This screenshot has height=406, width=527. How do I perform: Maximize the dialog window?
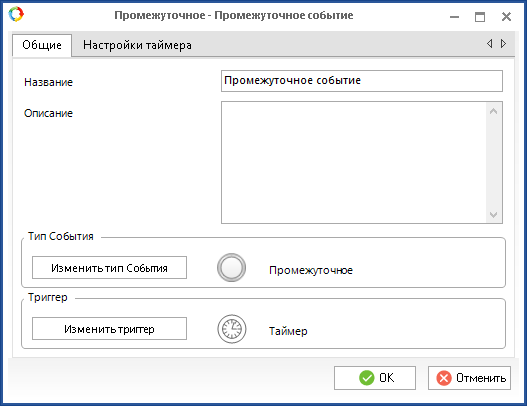480,16
